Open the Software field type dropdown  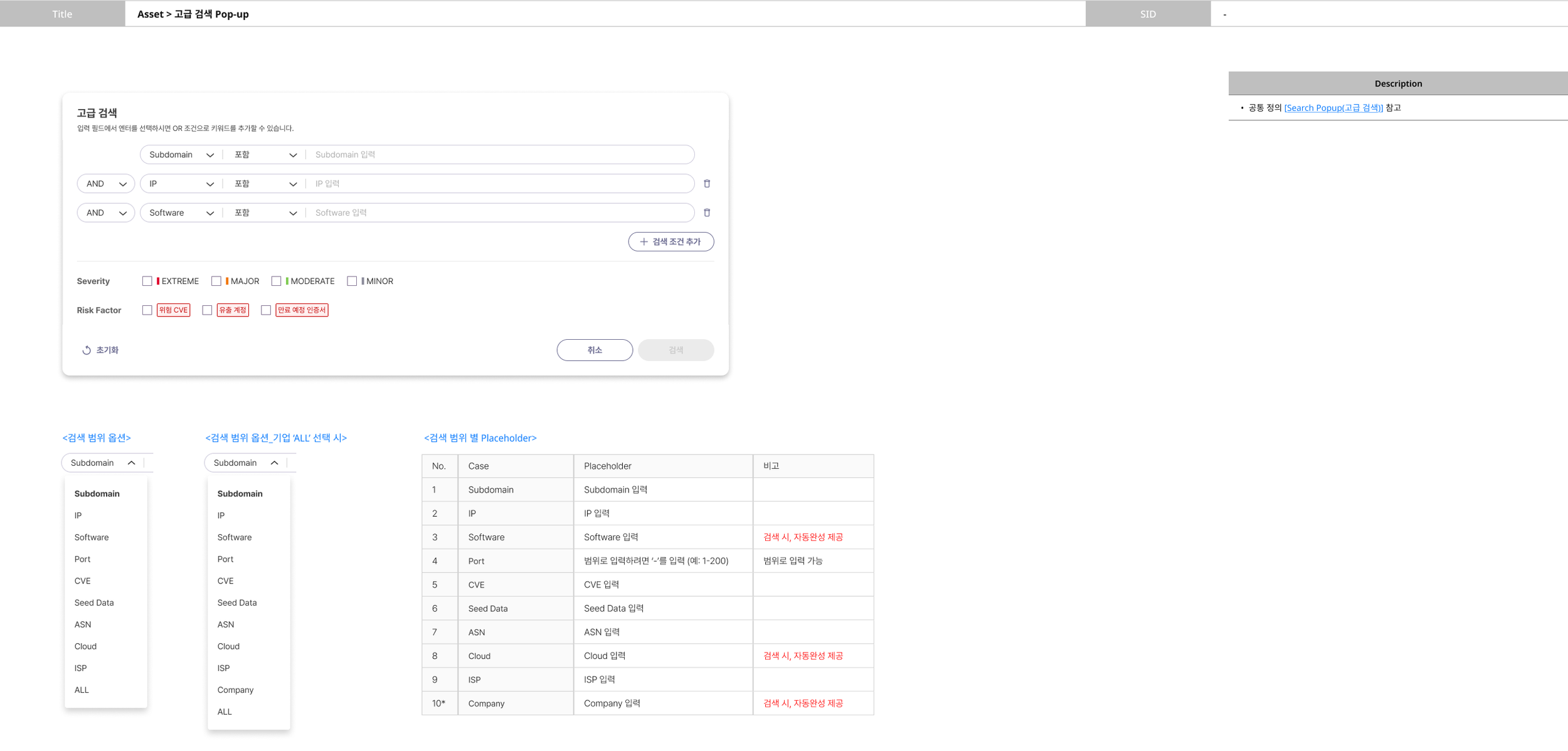click(181, 213)
